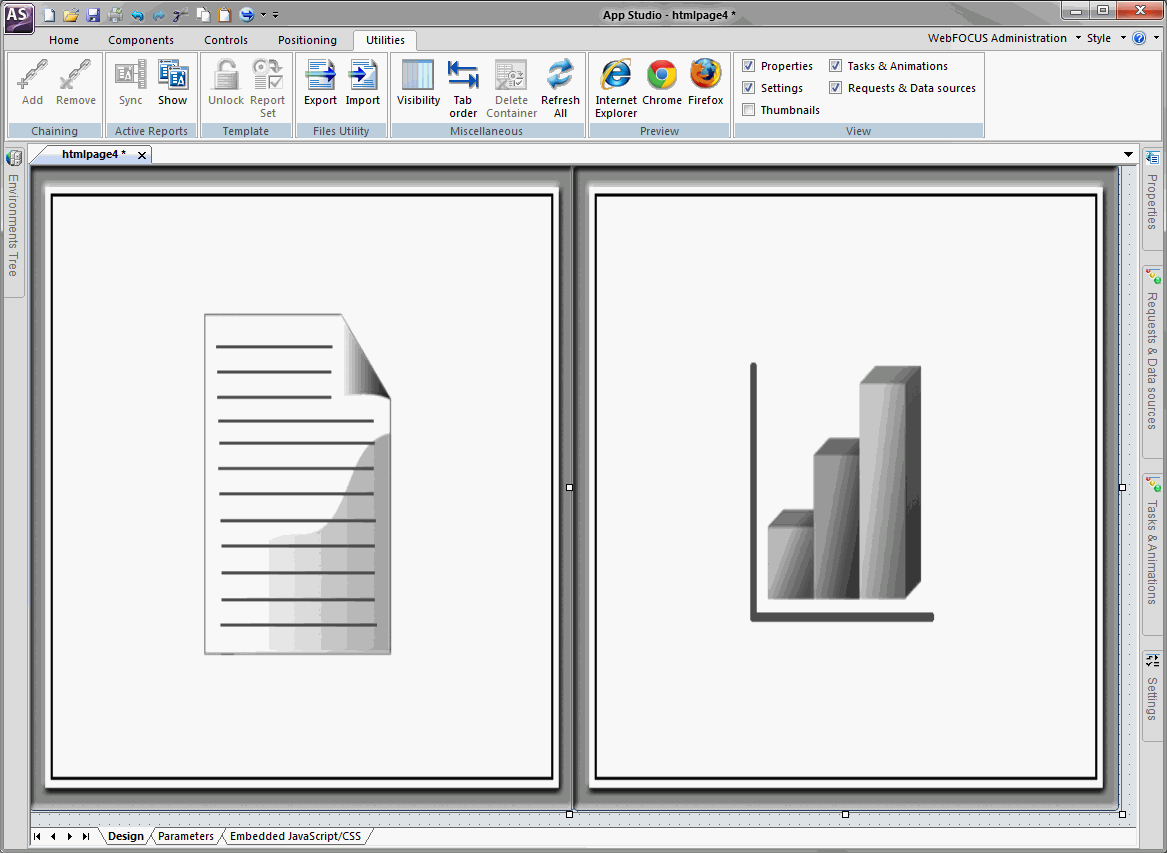Click the copy icon in quick access toolbar
This screenshot has height=853, width=1167.
tap(202, 15)
